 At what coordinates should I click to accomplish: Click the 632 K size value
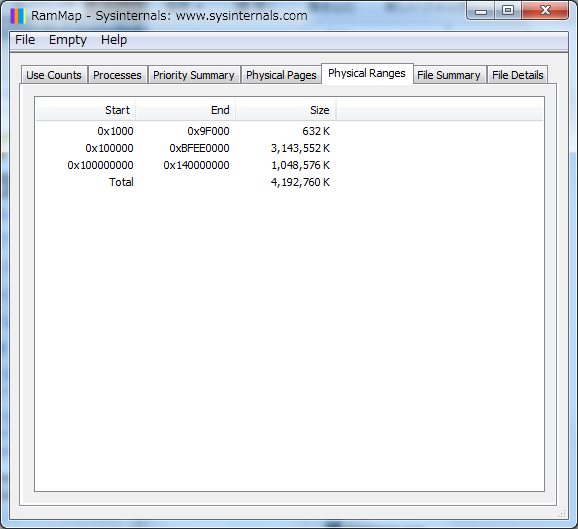point(316,131)
